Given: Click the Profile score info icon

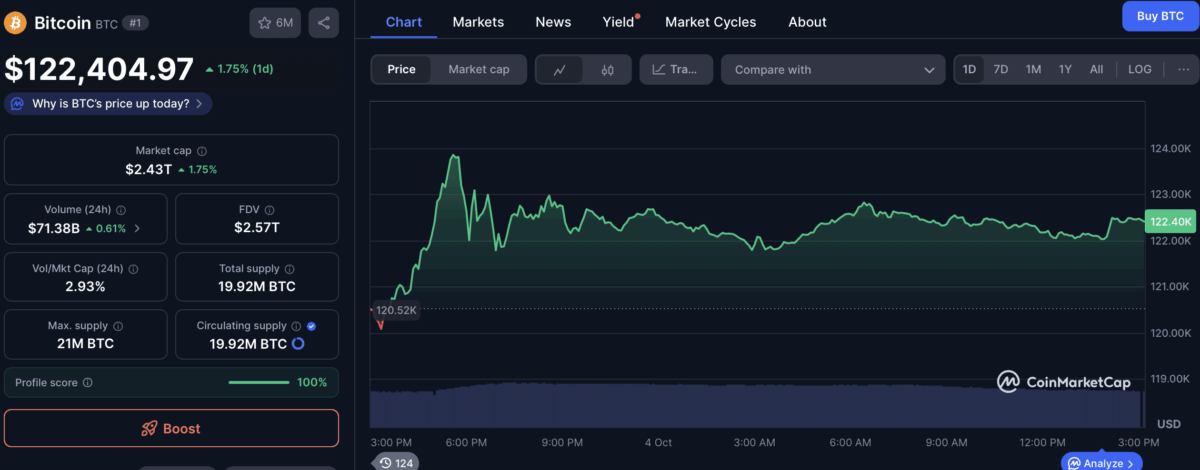Looking at the screenshot, I should pos(88,382).
